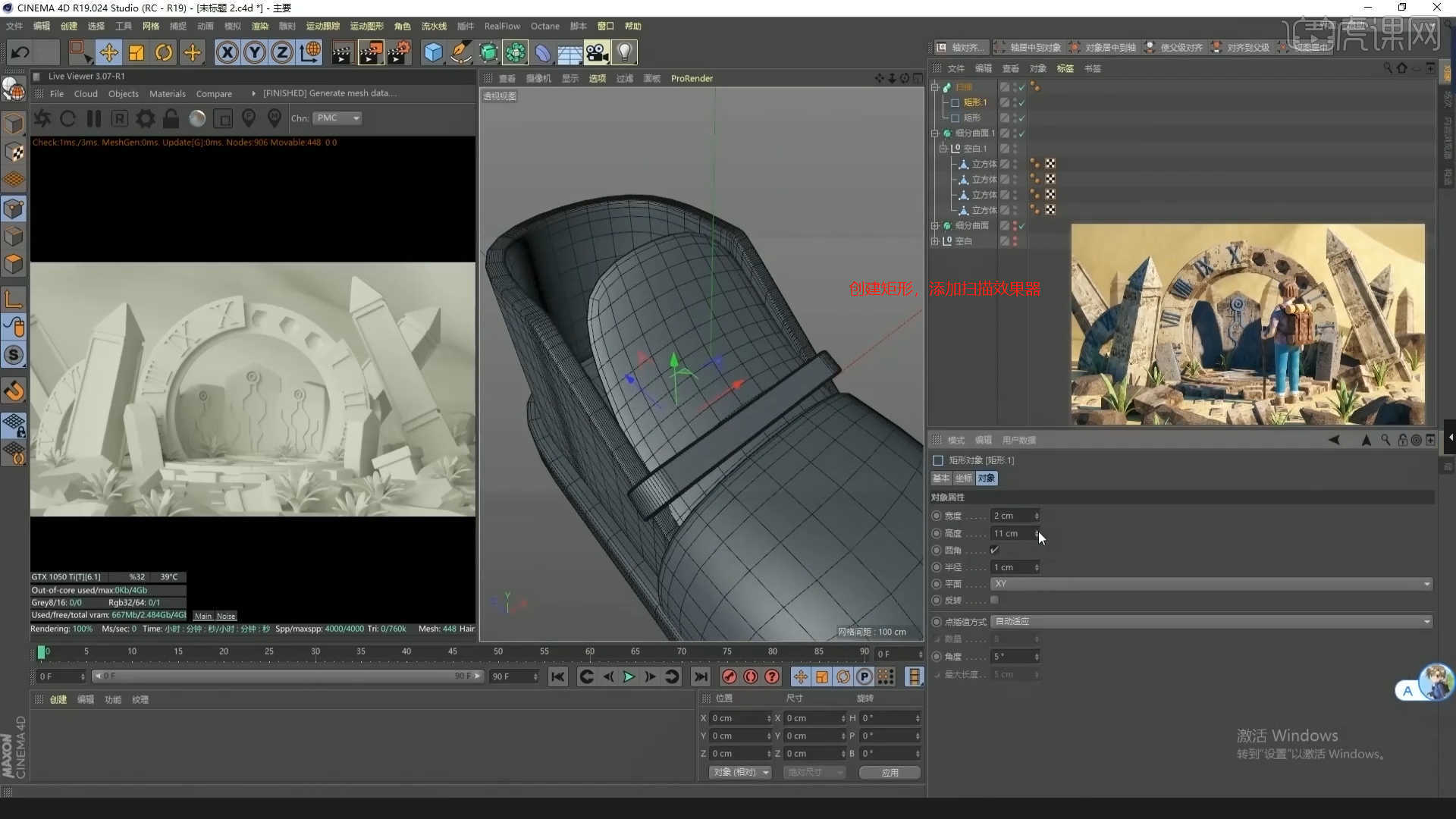Toggle X axis lock
Viewport: 1456px width, 819px height.
point(227,52)
